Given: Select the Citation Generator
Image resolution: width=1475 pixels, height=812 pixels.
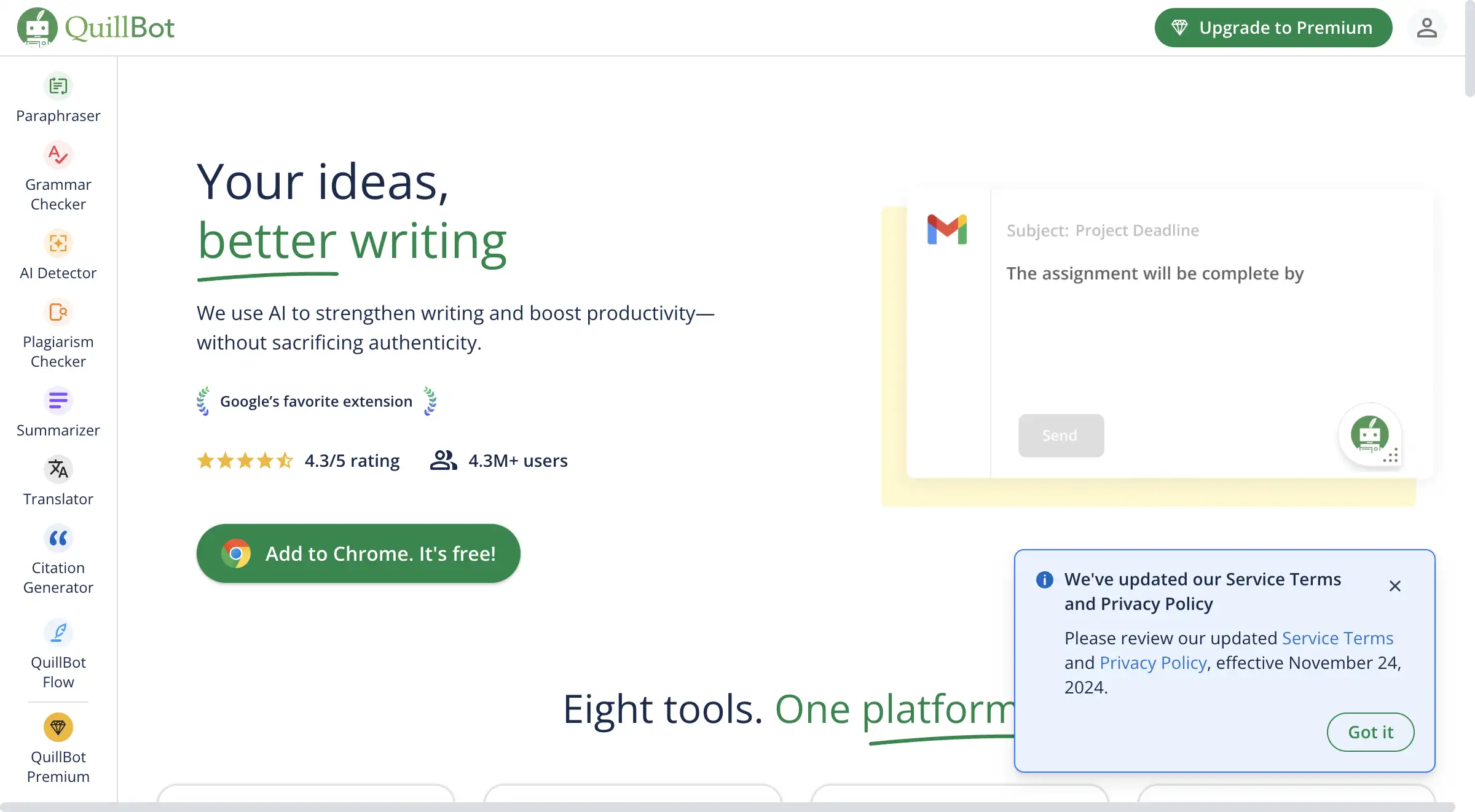Looking at the screenshot, I should point(58,559).
